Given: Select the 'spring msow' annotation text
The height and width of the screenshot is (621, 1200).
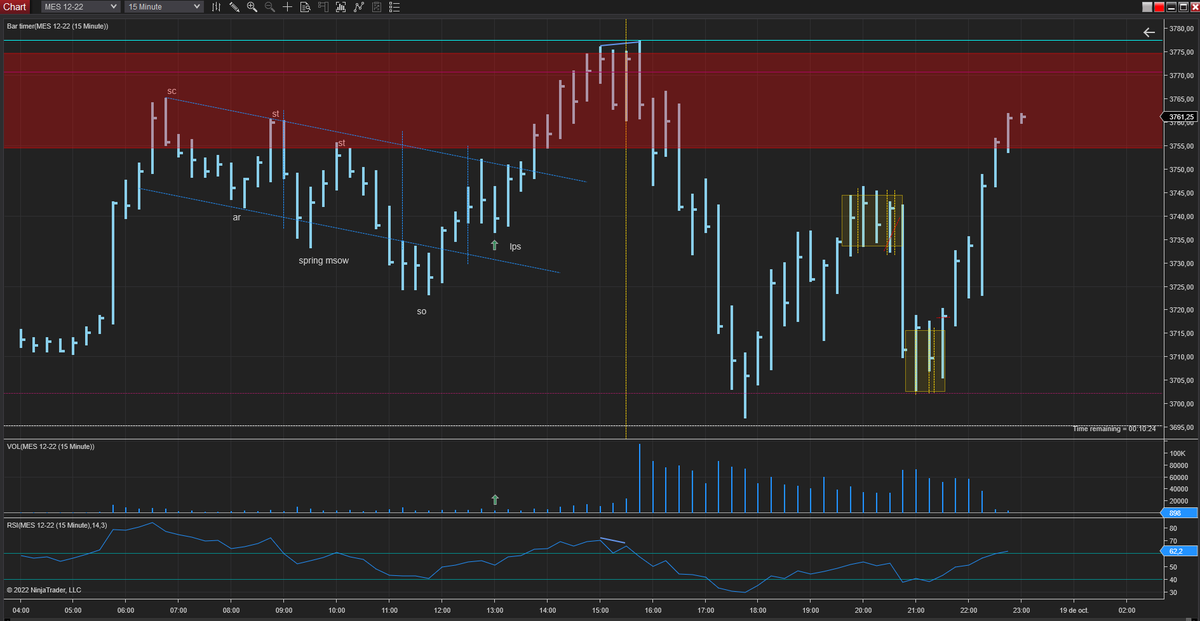Looking at the screenshot, I should (x=324, y=260).
